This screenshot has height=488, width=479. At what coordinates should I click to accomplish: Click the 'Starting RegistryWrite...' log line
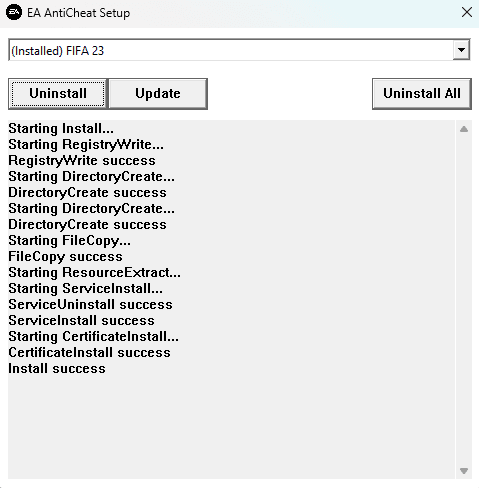coord(86,145)
